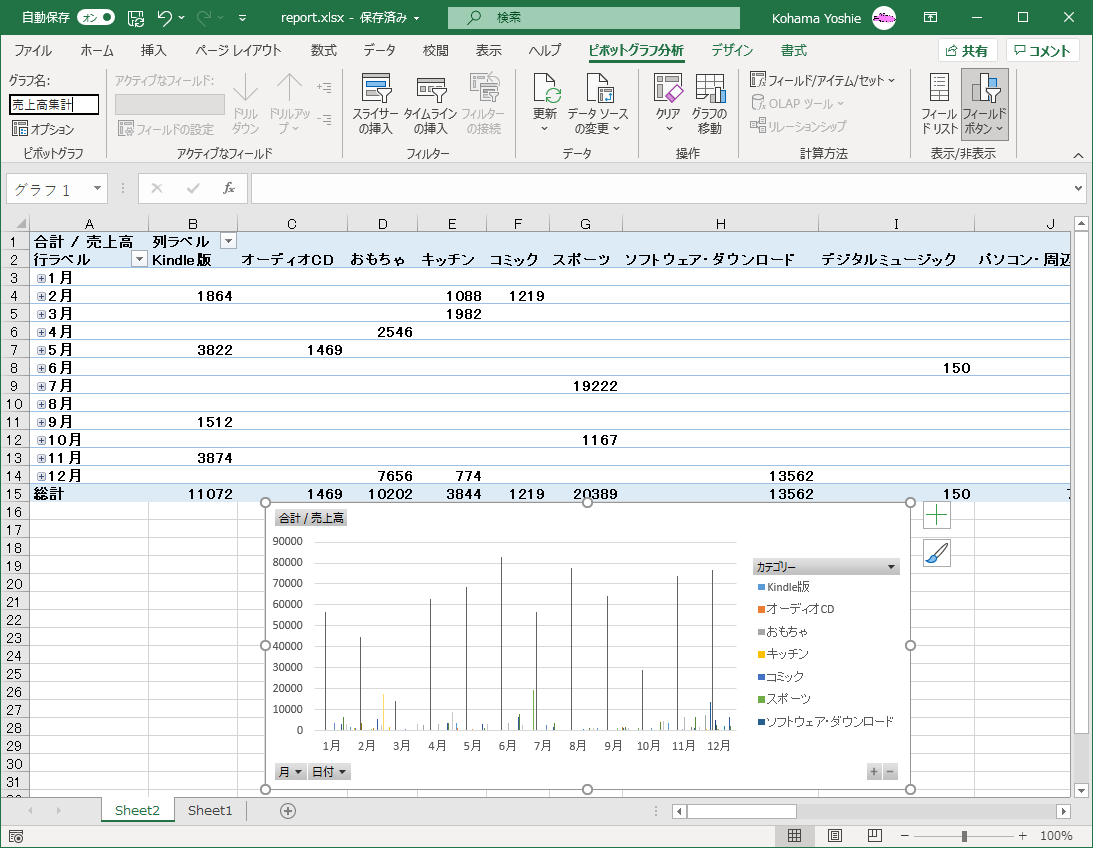
Task: Open Change Data Source tool
Action: [x=600, y=92]
